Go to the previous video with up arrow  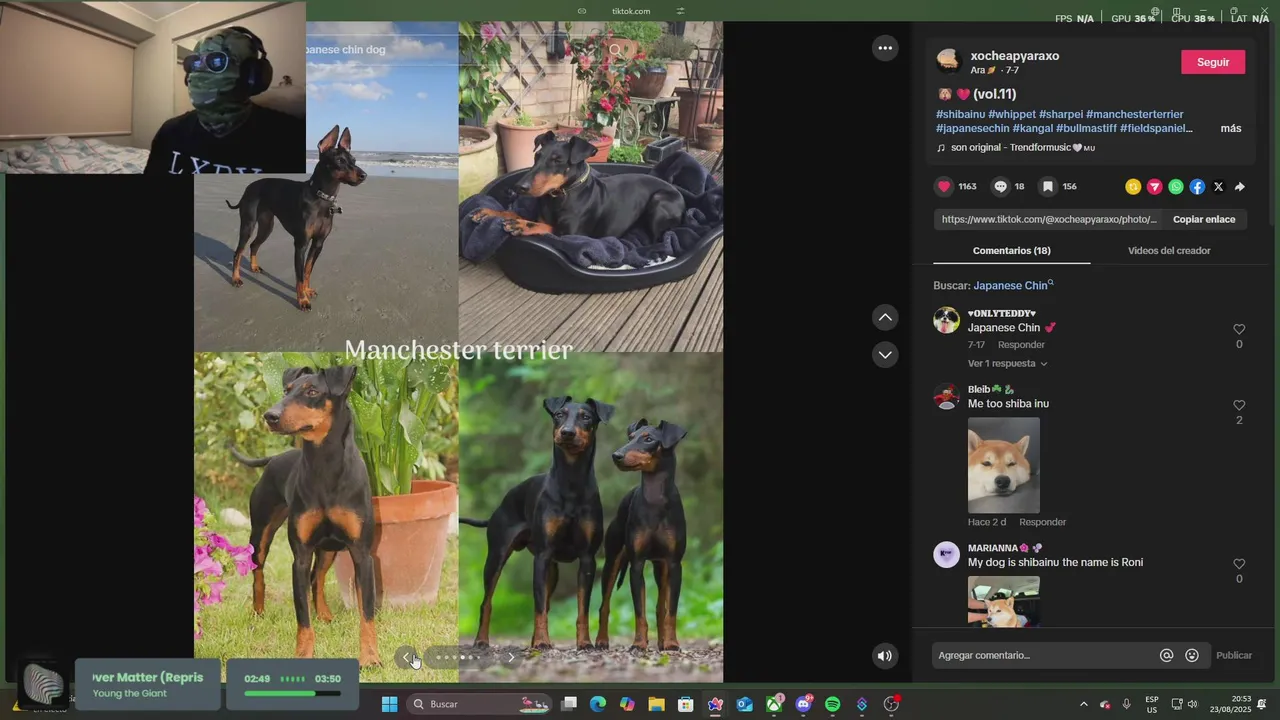pyautogui.click(x=885, y=318)
